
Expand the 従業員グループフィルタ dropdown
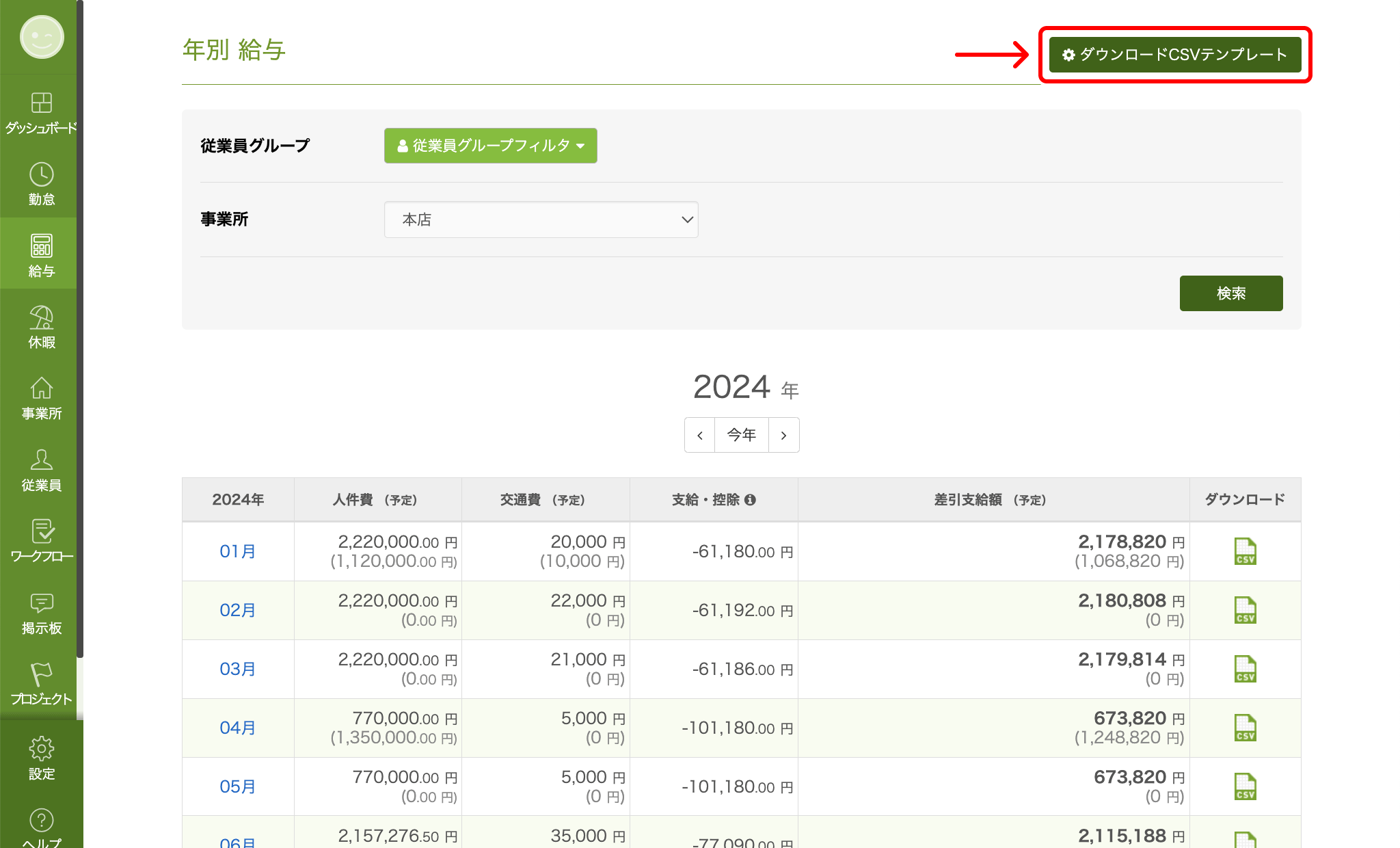point(490,146)
